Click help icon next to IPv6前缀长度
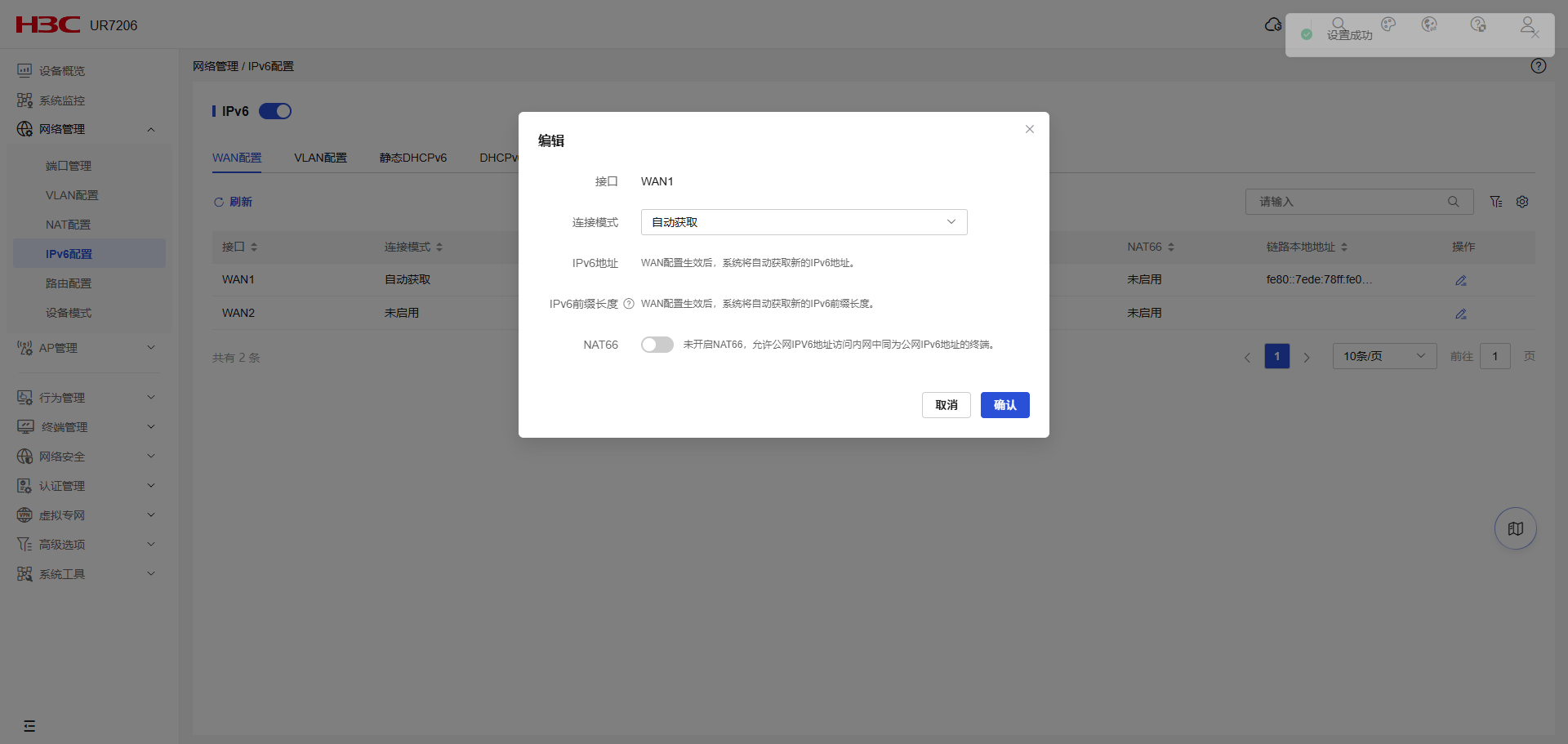The height and width of the screenshot is (744, 1568). (x=629, y=304)
